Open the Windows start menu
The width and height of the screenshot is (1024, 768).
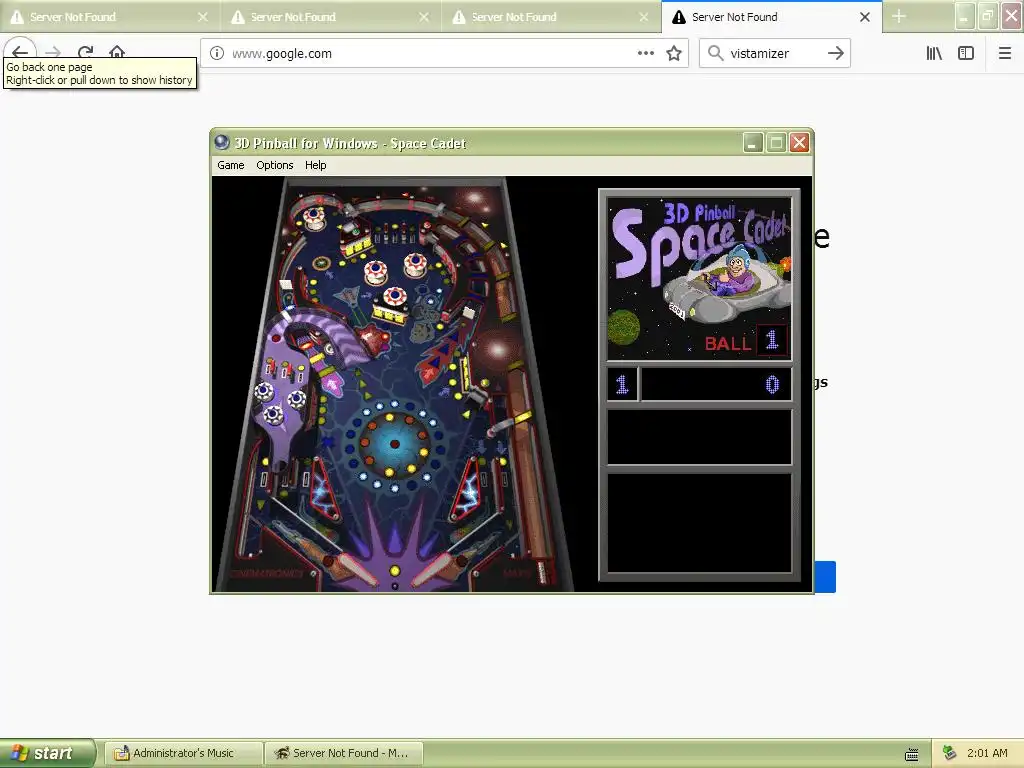click(x=48, y=753)
